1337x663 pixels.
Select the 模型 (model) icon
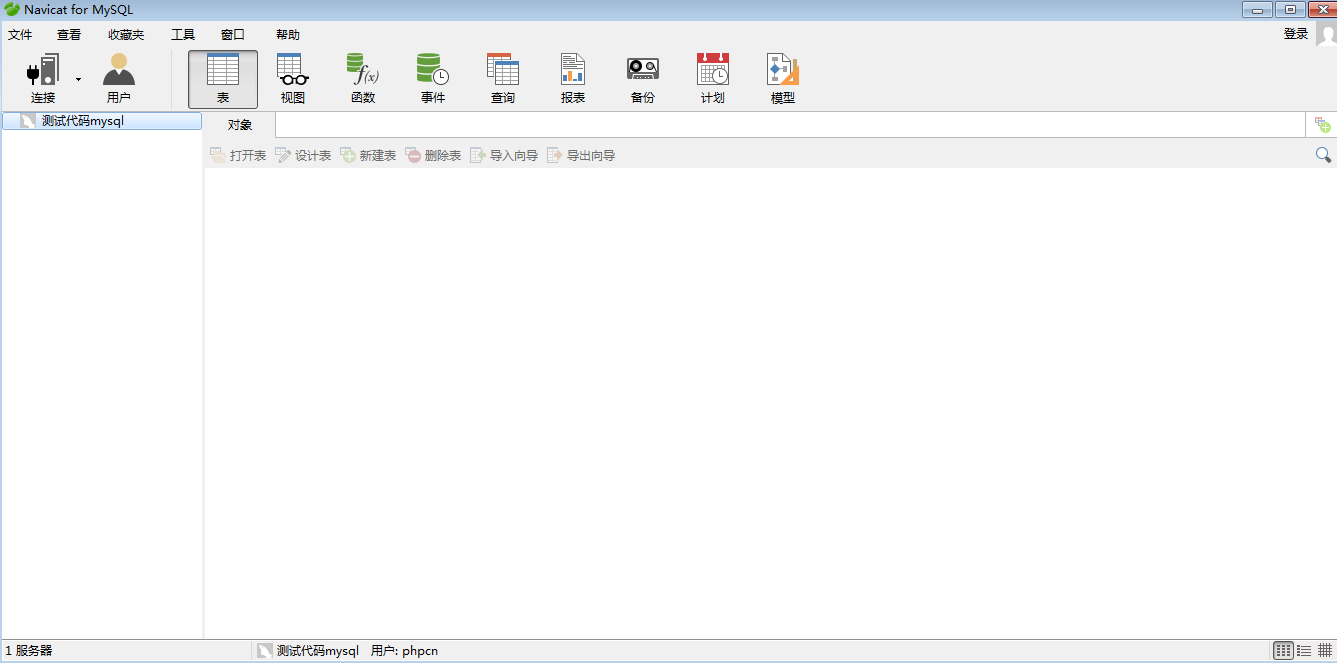(782, 77)
